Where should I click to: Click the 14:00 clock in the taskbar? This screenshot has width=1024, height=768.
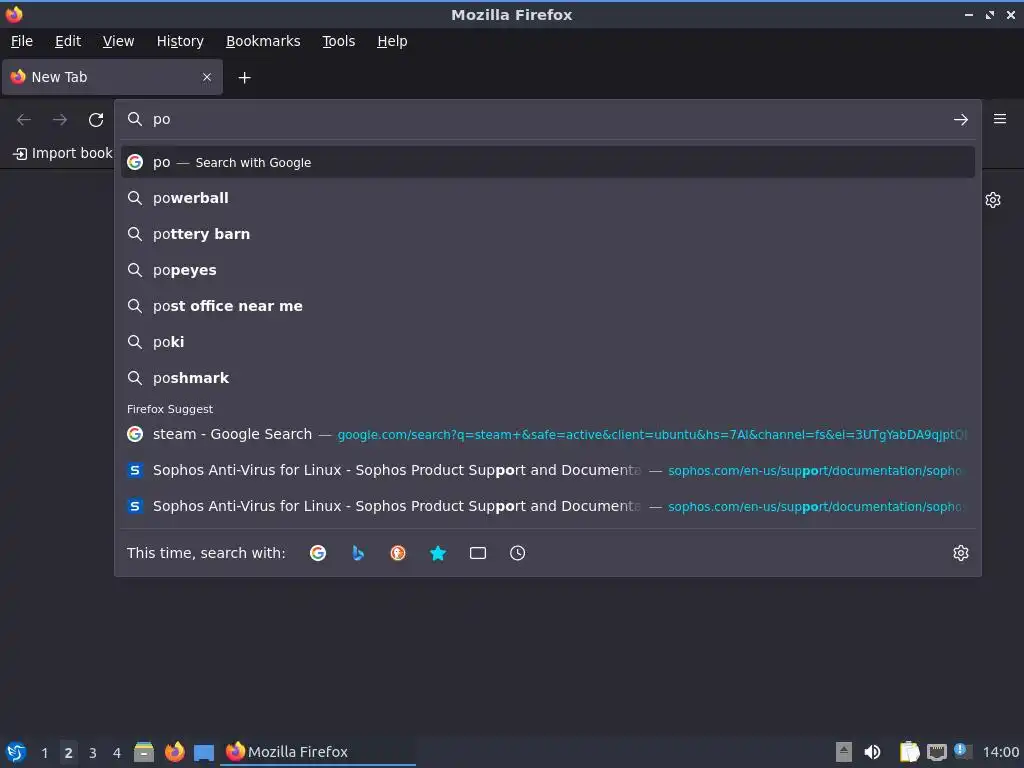(x=1000, y=753)
